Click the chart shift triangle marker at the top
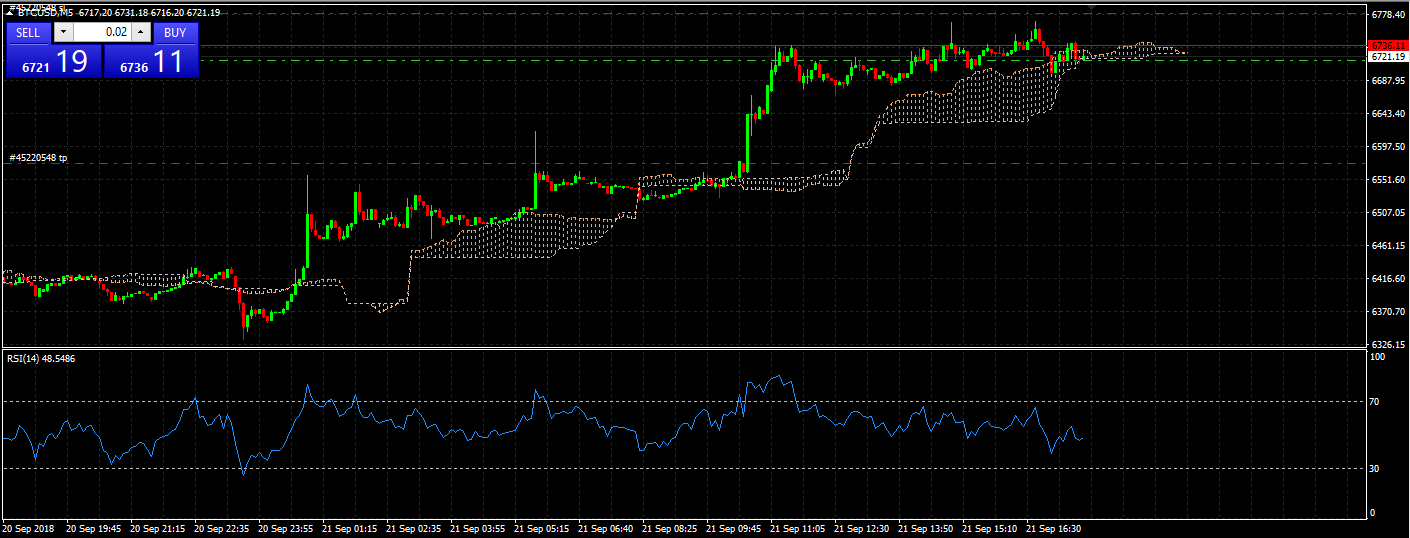 pyautogui.click(x=1091, y=7)
